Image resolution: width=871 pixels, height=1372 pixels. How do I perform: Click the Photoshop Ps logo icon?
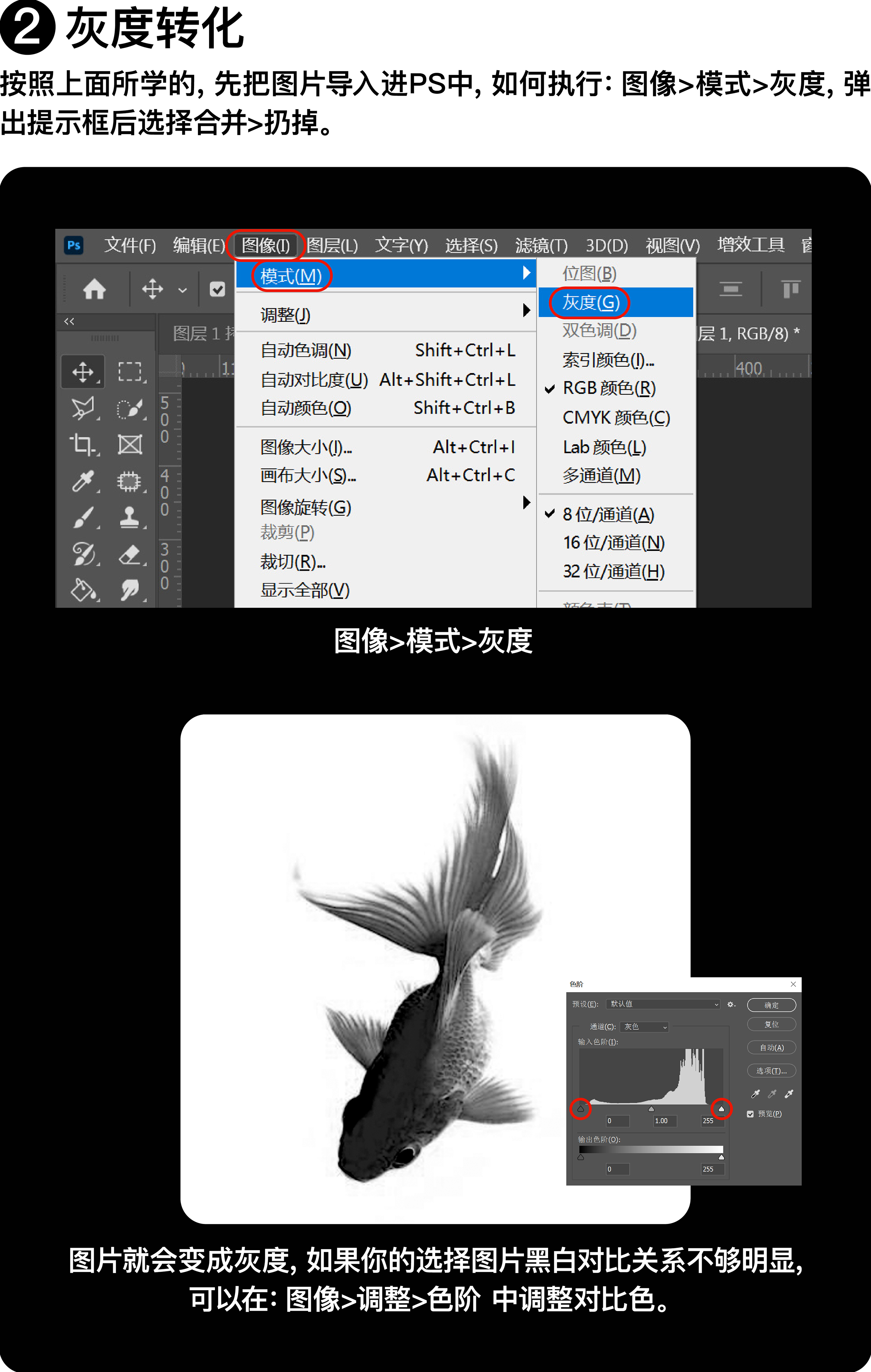point(74,245)
